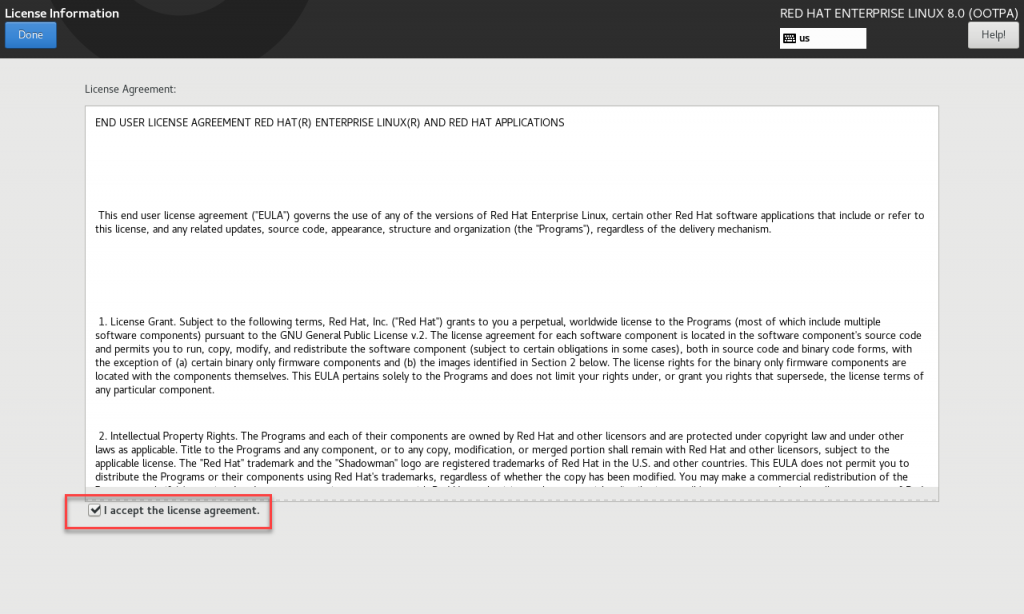Toggle the accept the license agreement checkbox
This screenshot has width=1024, height=614.
coord(95,510)
